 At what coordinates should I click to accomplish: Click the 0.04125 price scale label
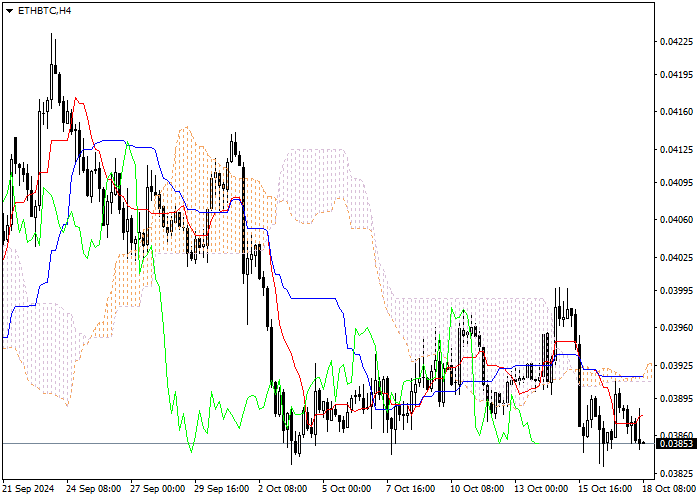coord(677,150)
